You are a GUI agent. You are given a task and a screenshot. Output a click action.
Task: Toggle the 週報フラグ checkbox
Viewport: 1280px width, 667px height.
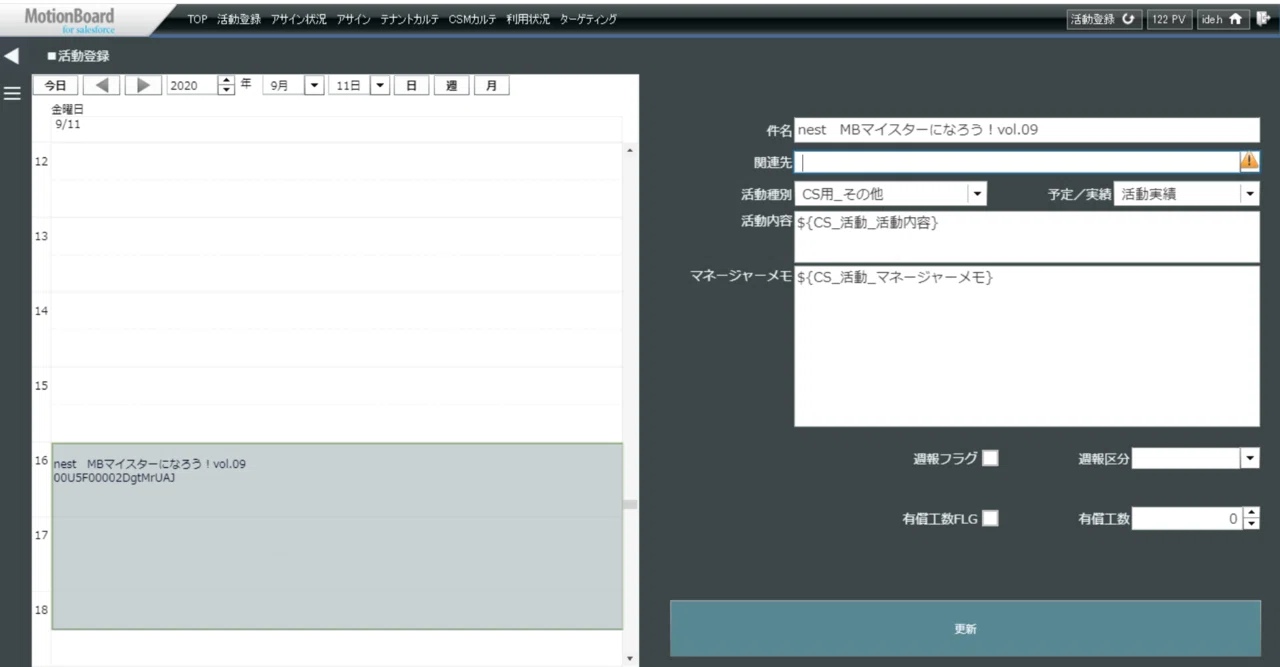(990, 459)
